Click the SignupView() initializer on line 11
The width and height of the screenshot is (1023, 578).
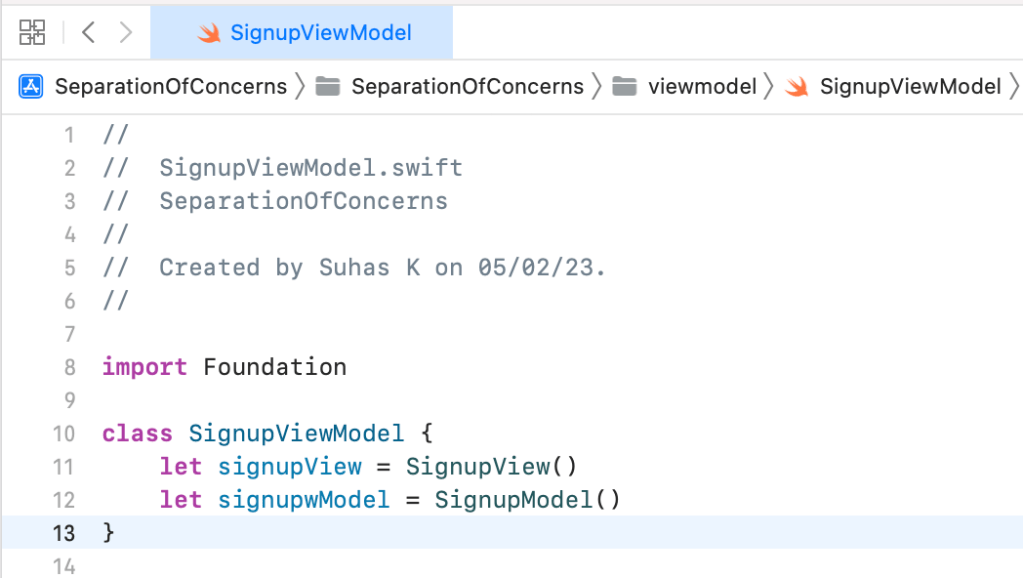[x=491, y=467]
